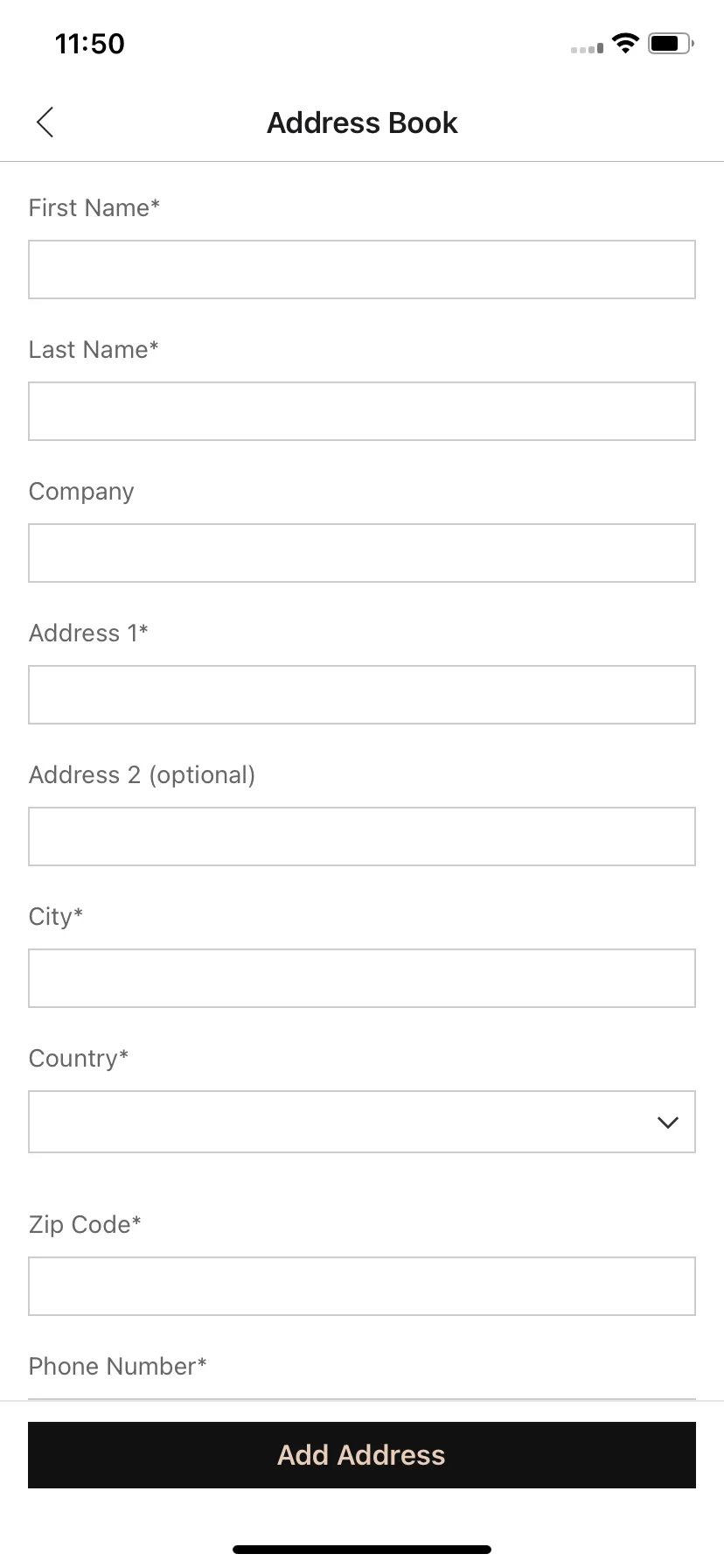Tap the Phone Number* label
The image size is (724, 1568).
point(118,1367)
